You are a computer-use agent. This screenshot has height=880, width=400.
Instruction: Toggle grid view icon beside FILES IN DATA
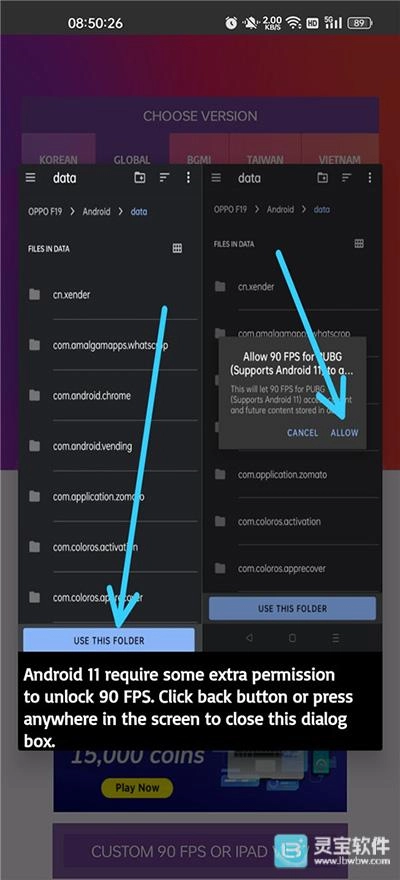click(177, 248)
